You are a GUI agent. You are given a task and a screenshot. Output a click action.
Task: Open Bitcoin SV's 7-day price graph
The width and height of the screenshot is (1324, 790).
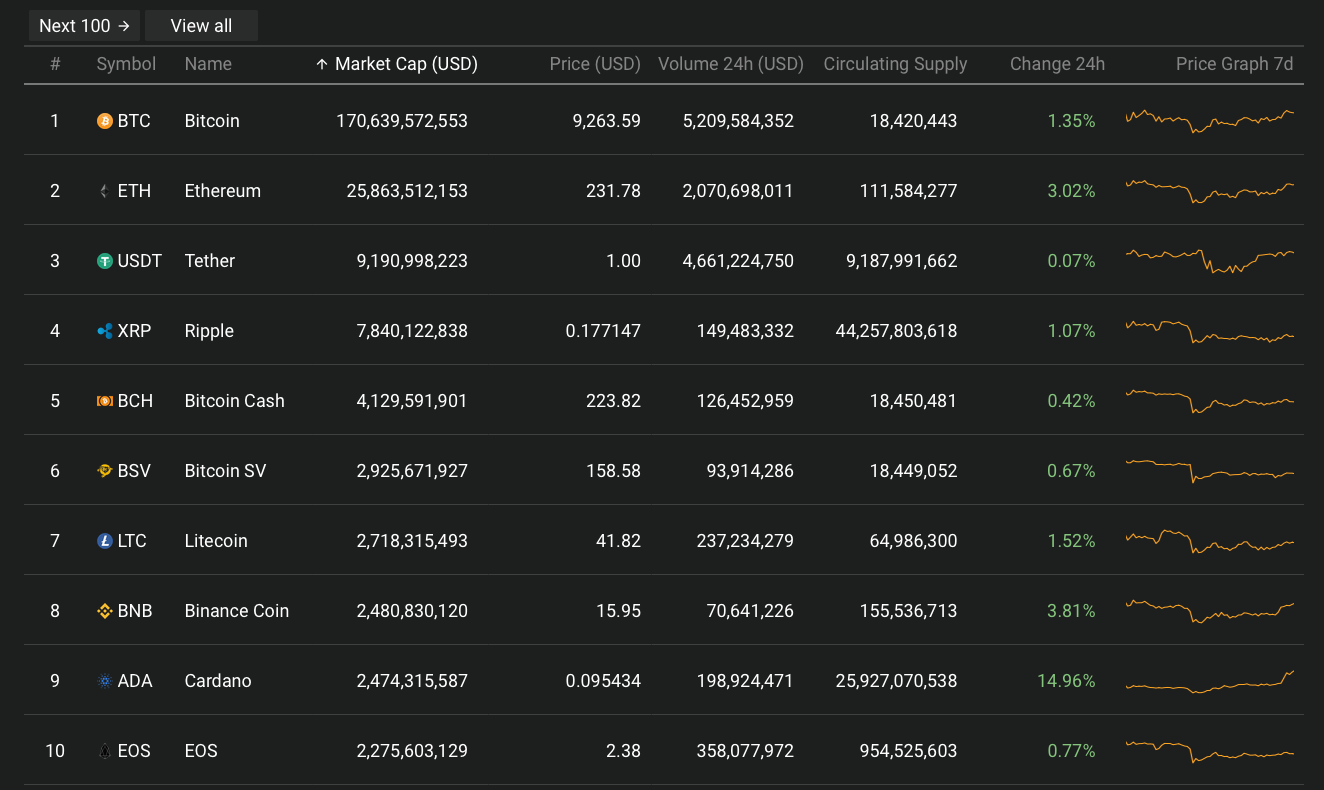1210,471
